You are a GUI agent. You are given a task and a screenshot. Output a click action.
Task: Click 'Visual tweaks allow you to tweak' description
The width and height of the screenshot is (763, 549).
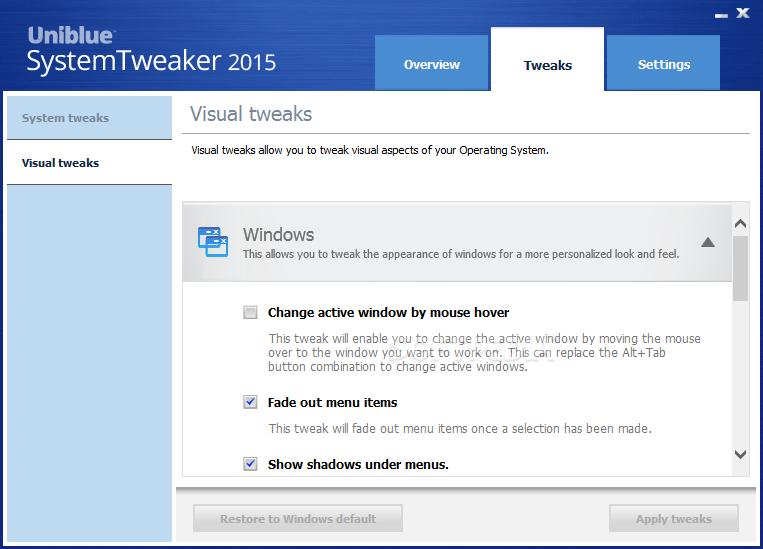[x=370, y=150]
